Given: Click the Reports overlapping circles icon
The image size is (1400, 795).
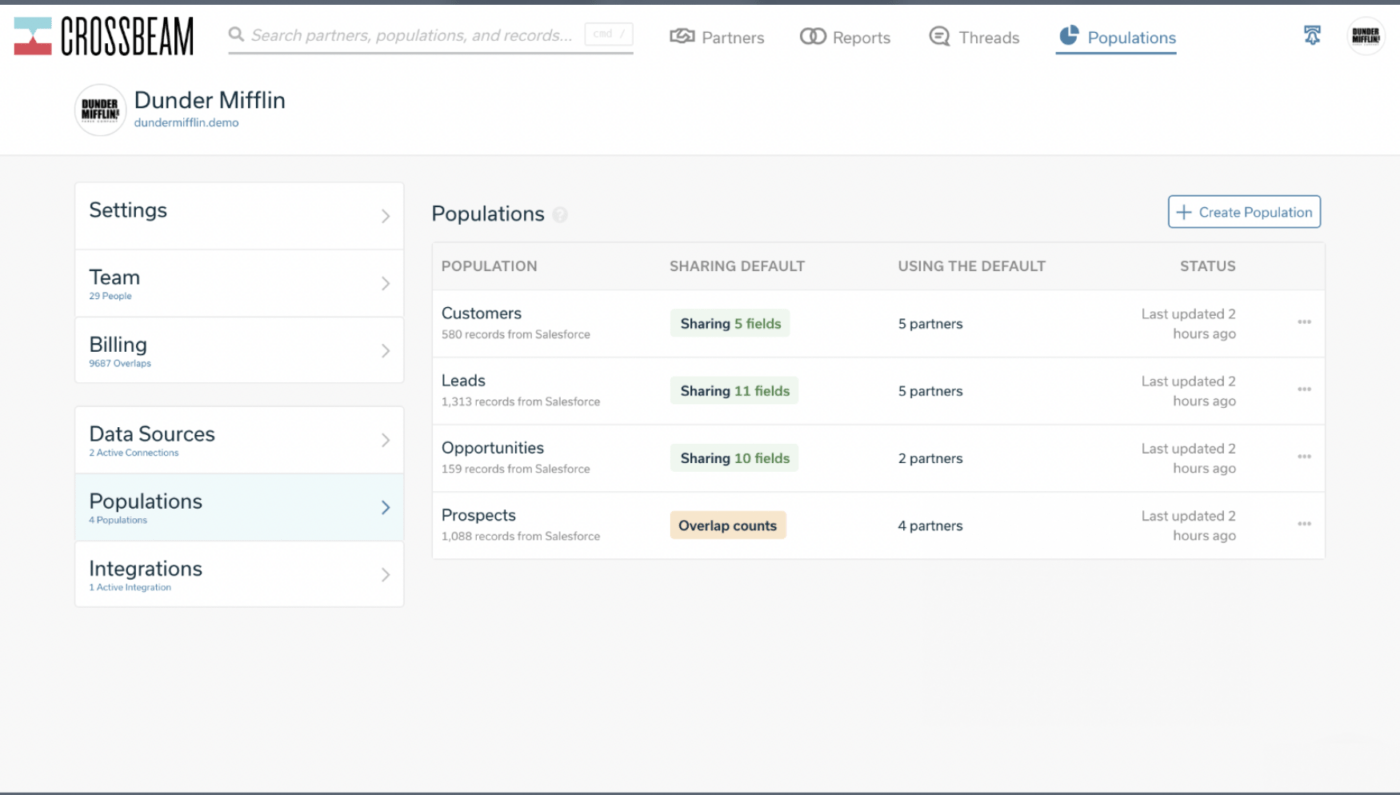Looking at the screenshot, I should click(x=813, y=37).
